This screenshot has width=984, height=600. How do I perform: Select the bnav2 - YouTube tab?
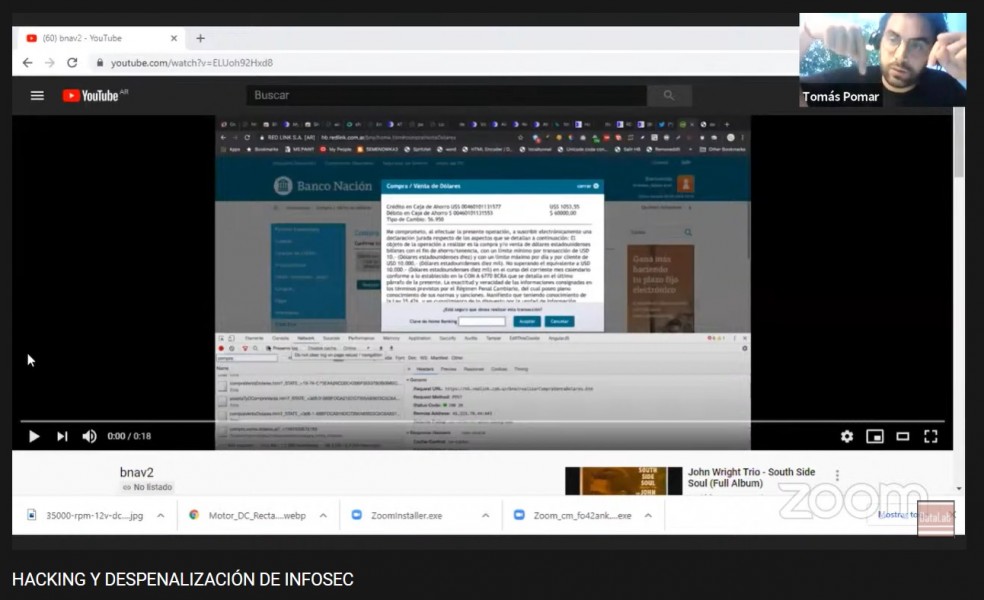tap(100, 38)
